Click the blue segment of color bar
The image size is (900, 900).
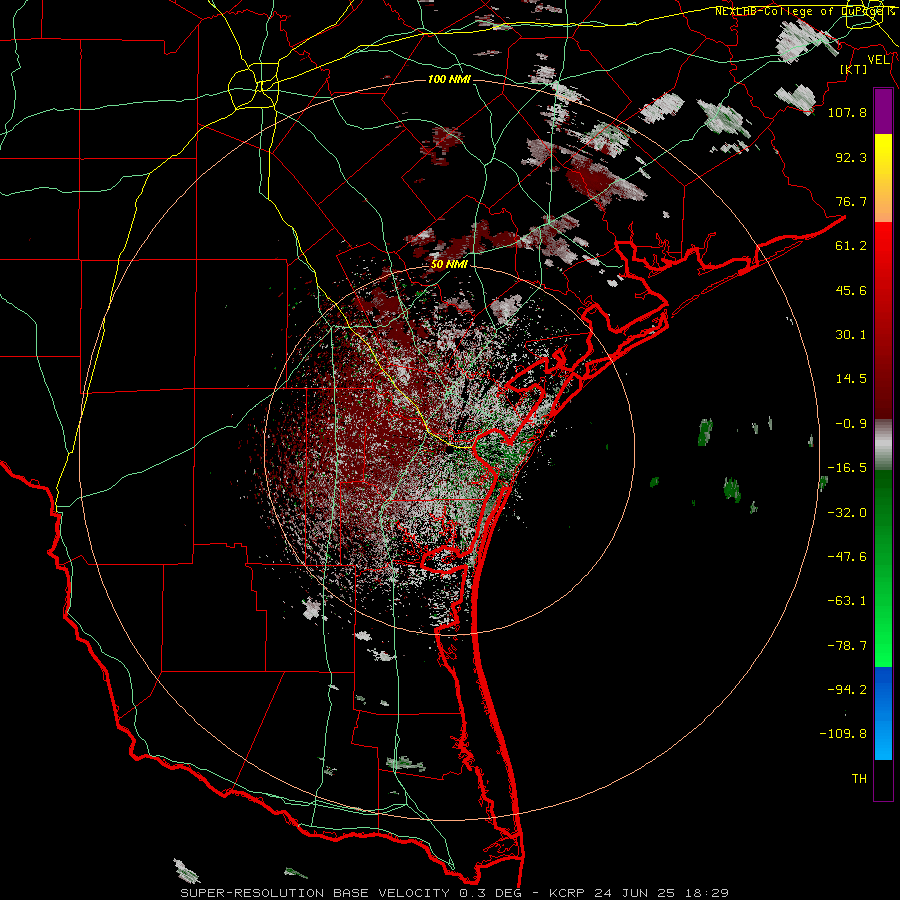click(x=883, y=713)
